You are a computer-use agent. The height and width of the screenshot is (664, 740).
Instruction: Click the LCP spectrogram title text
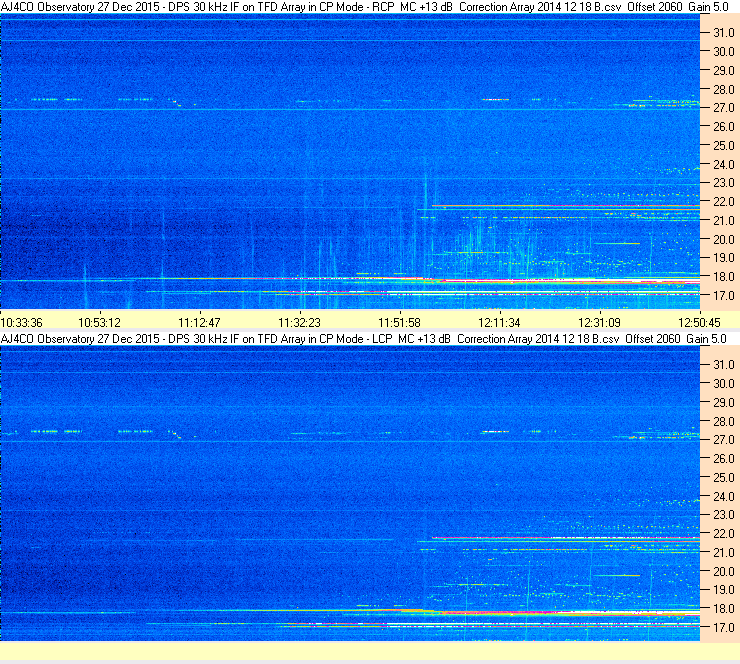[x=363, y=339]
